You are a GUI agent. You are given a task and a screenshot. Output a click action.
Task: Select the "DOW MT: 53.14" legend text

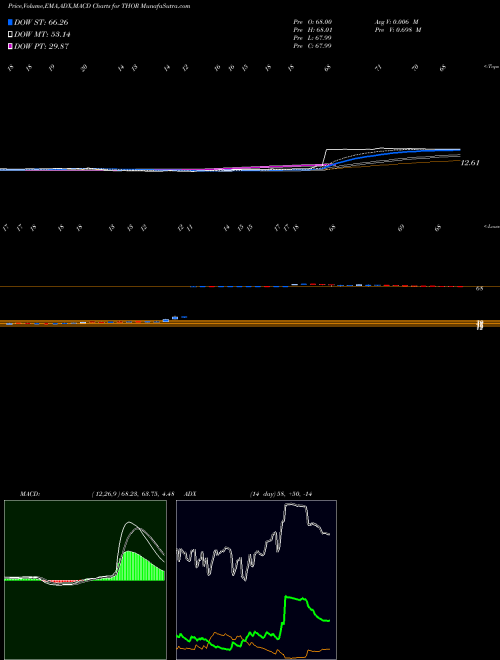[42, 35]
